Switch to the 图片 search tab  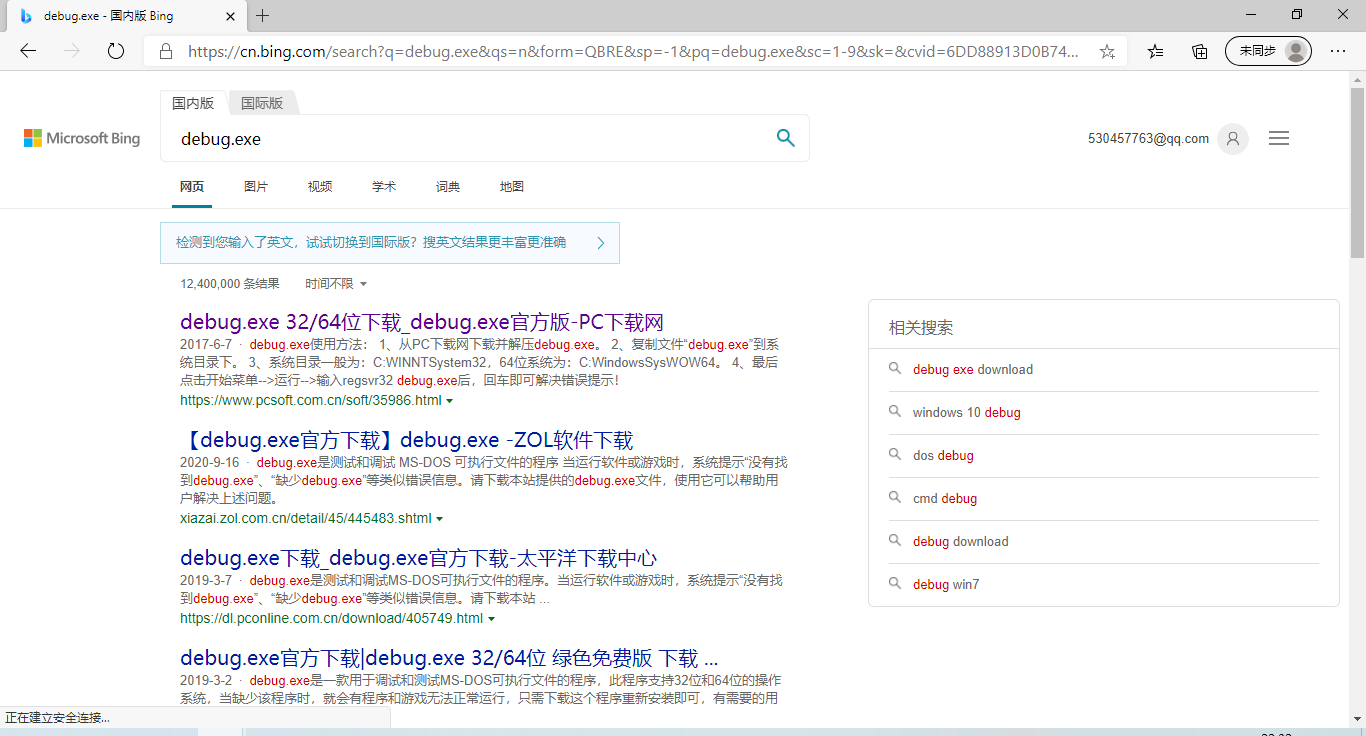tap(256, 186)
